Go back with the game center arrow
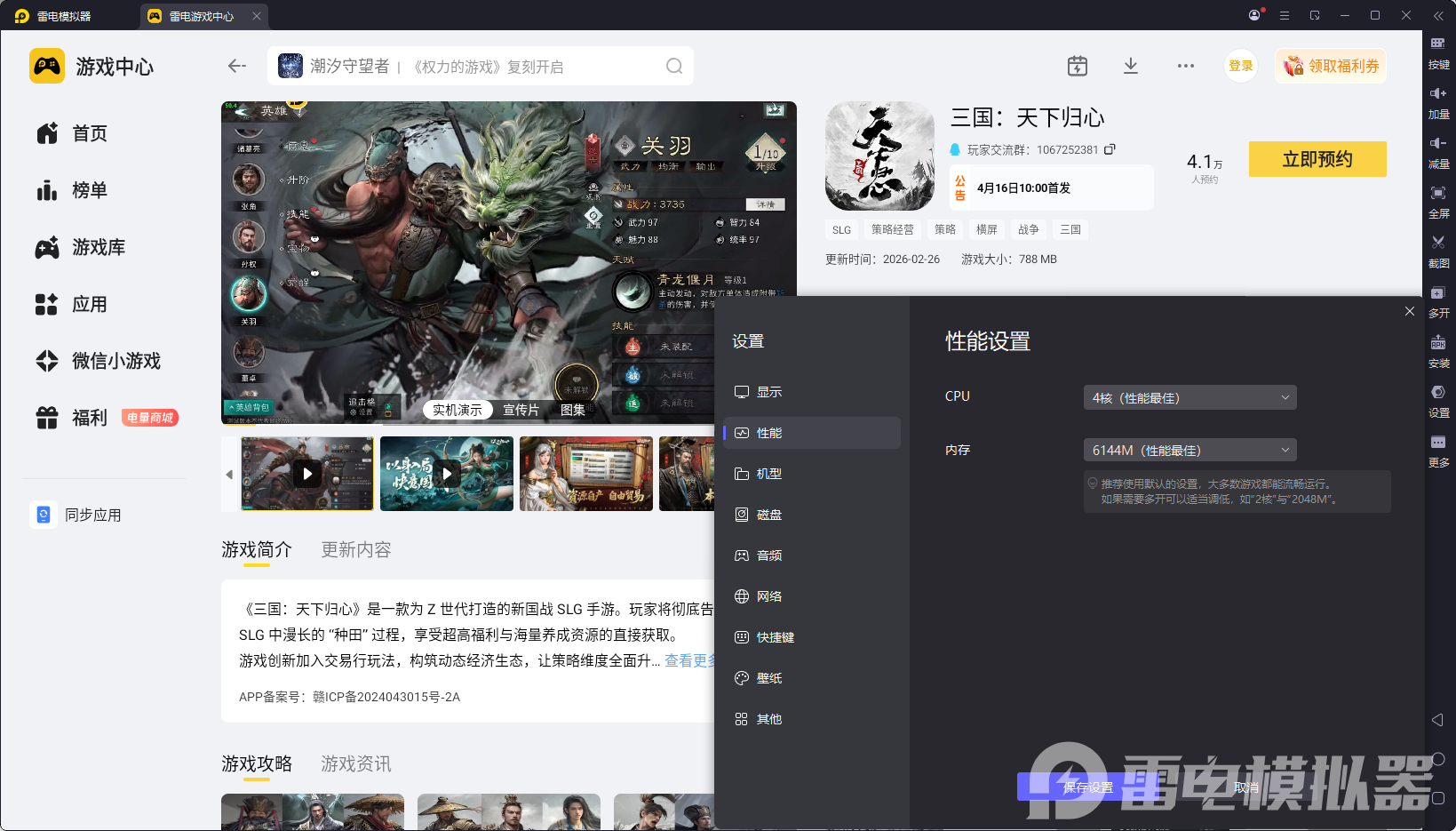The width and height of the screenshot is (1456, 831). point(236,66)
